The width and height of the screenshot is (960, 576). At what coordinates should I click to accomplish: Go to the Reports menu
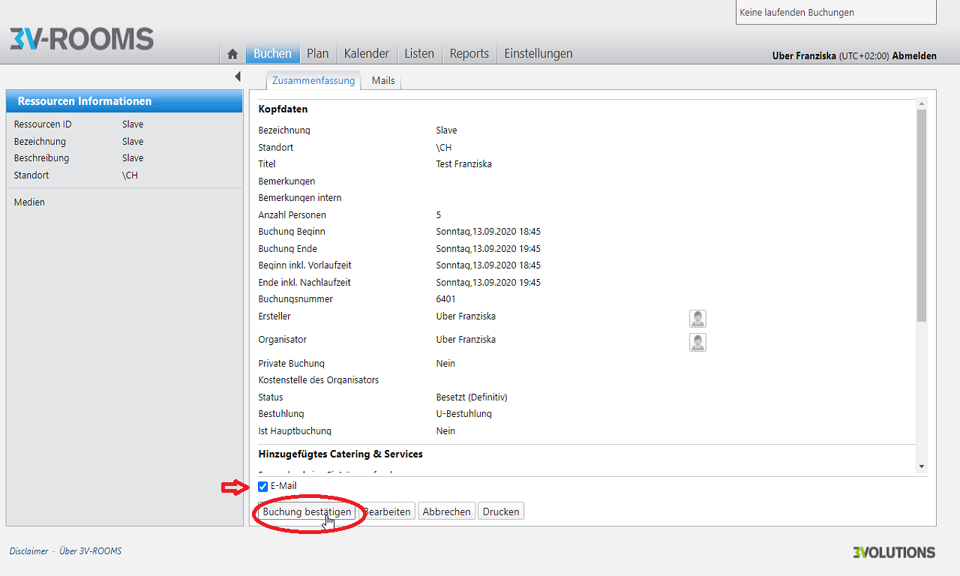click(469, 54)
